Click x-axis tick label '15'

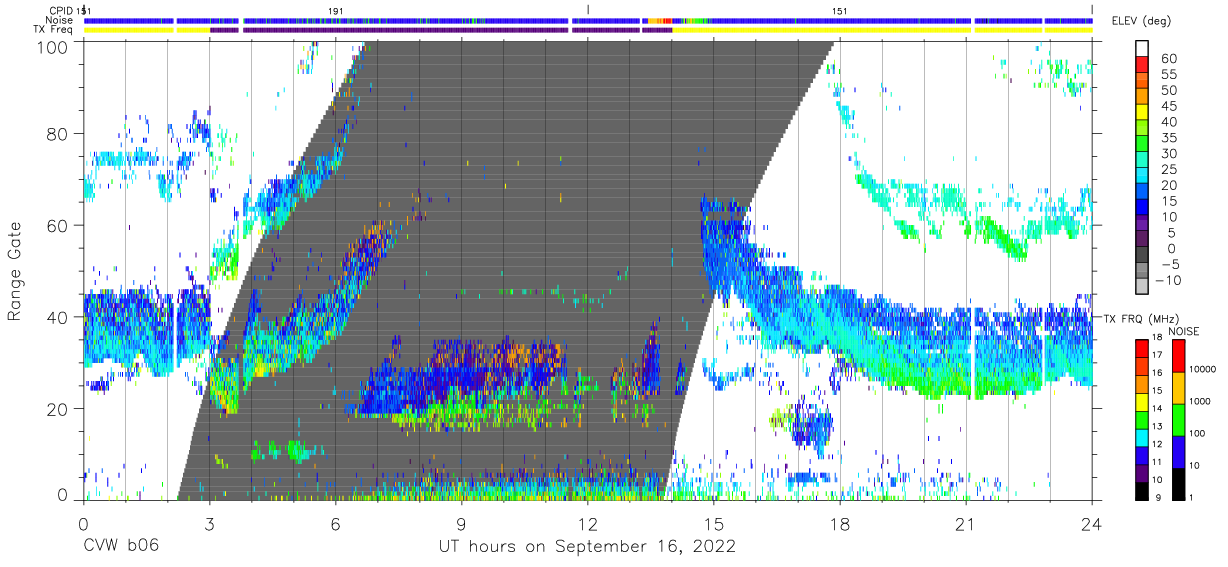pos(713,523)
